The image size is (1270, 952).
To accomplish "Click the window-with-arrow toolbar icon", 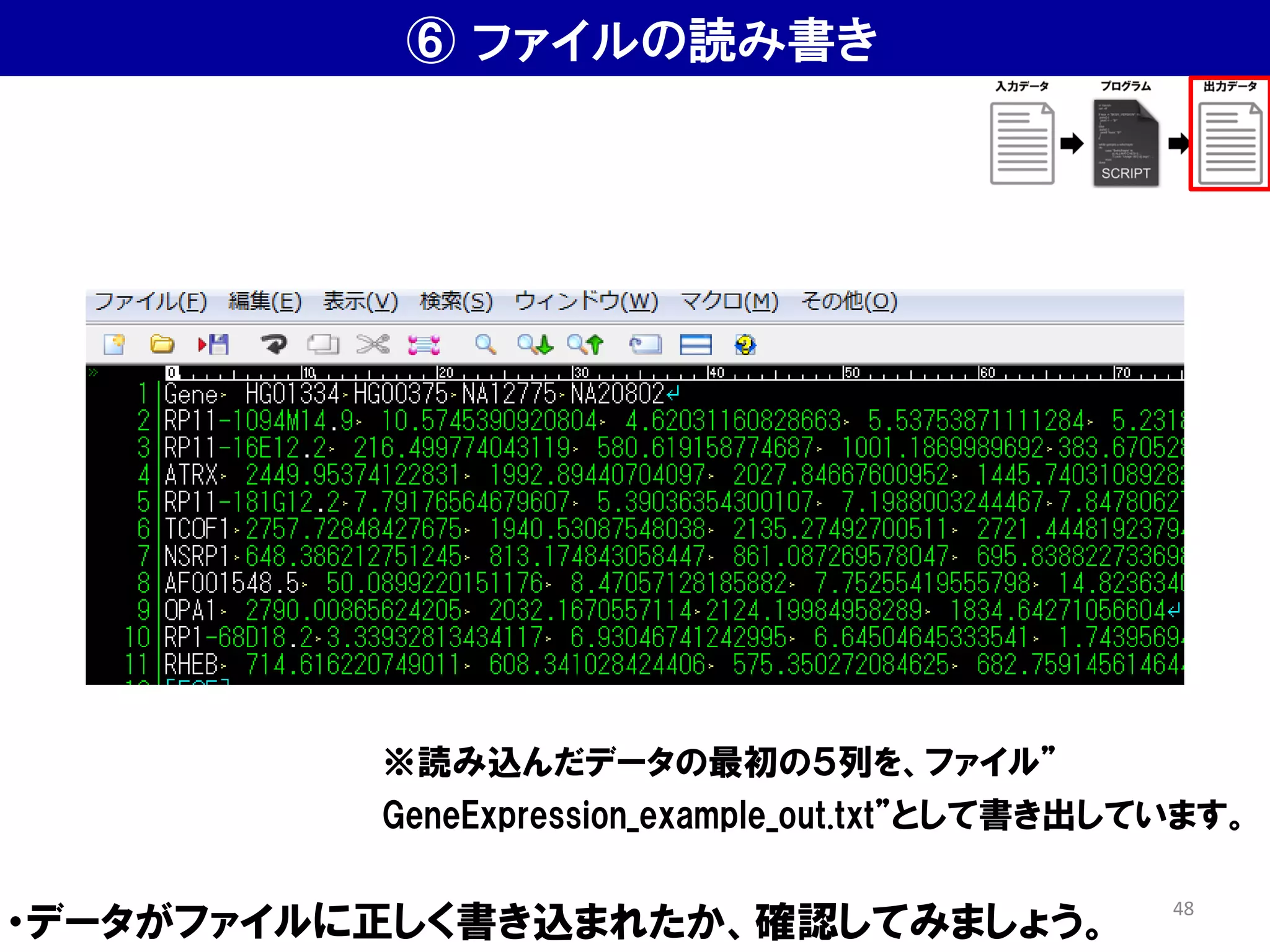I will pyautogui.click(x=646, y=344).
